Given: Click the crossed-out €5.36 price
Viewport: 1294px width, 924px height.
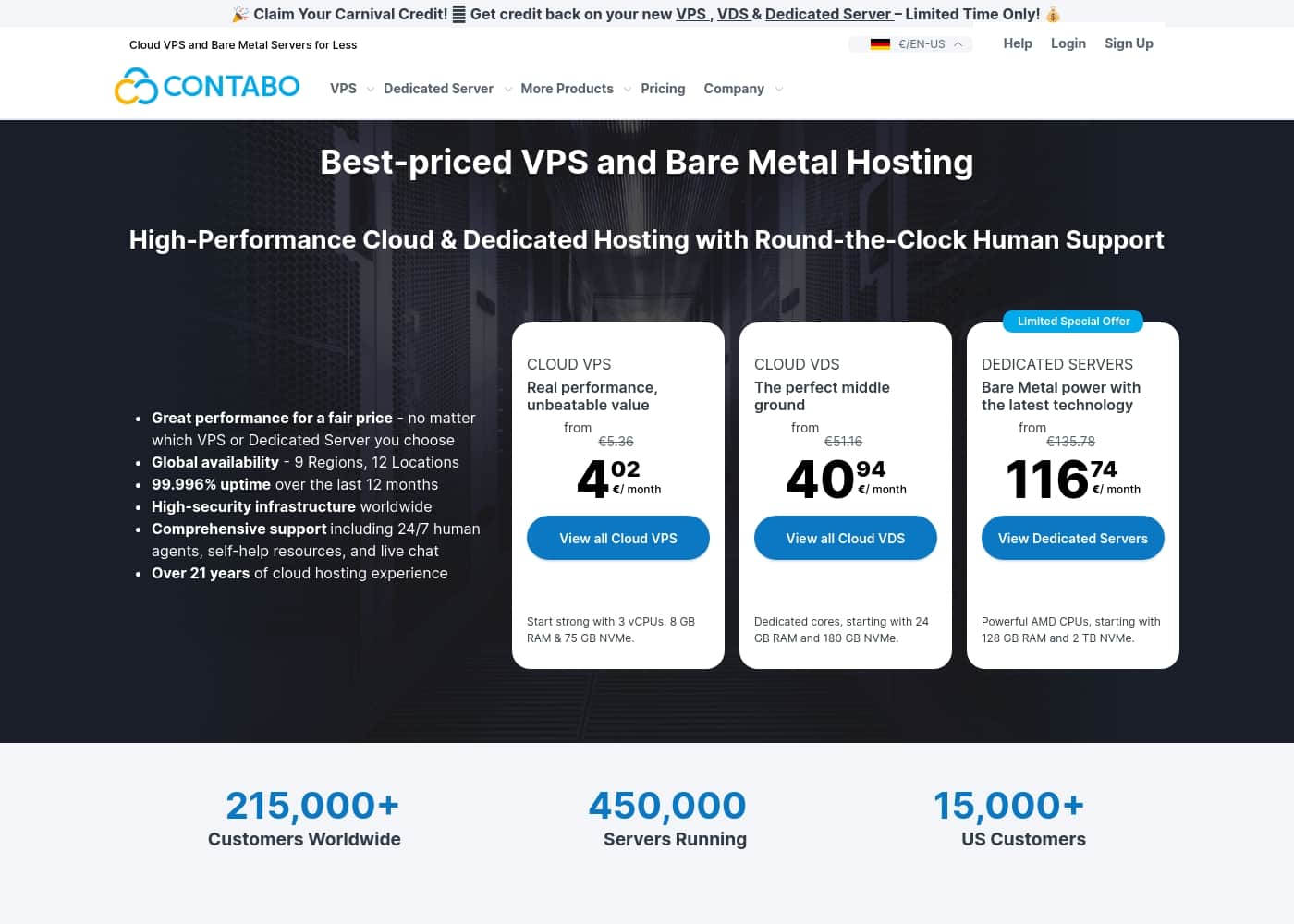Looking at the screenshot, I should (x=616, y=442).
